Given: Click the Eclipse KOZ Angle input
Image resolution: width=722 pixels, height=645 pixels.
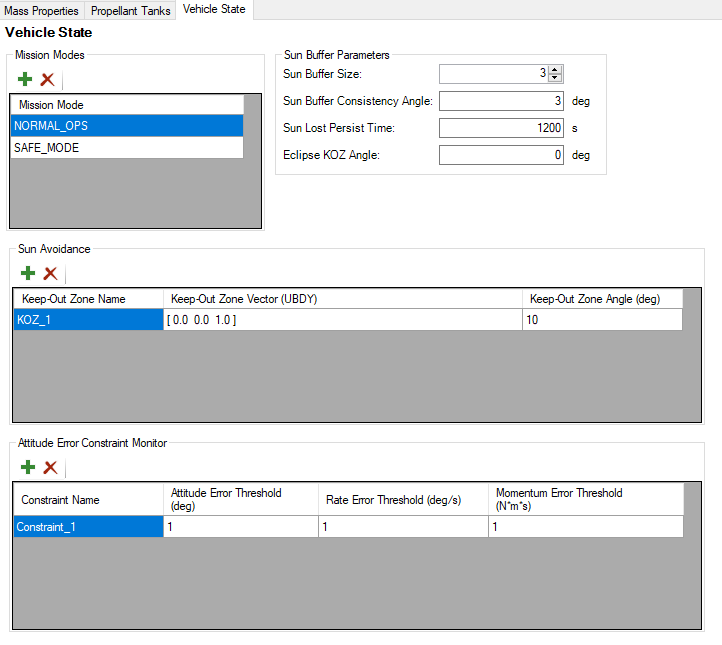Looking at the screenshot, I should coord(500,155).
